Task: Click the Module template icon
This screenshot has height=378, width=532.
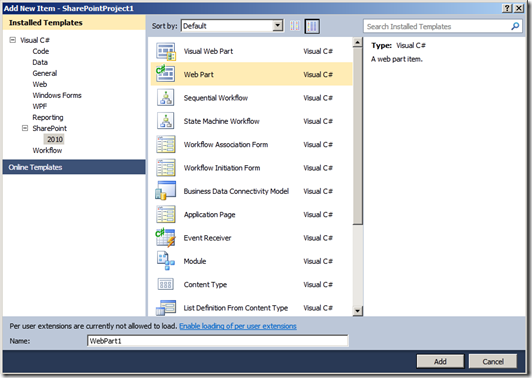Action: click(166, 261)
